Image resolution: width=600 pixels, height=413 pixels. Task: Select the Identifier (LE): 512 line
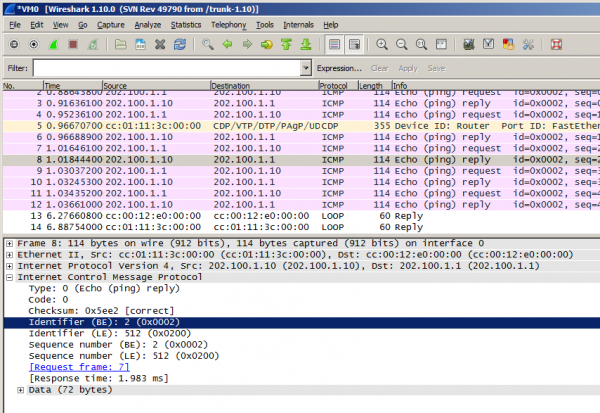click(109, 333)
